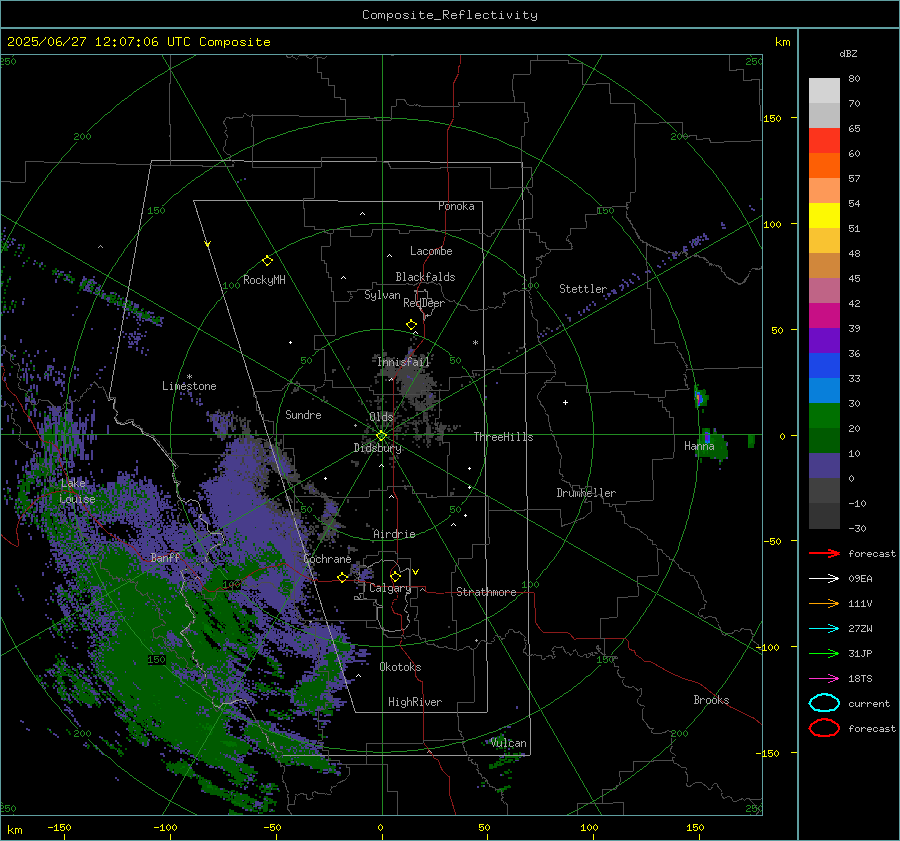The height and width of the screenshot is (841, 900).
Task: Click the 2025/06/27 12:07:06 UTC Composite timestamp
Action: click(138, 42)
